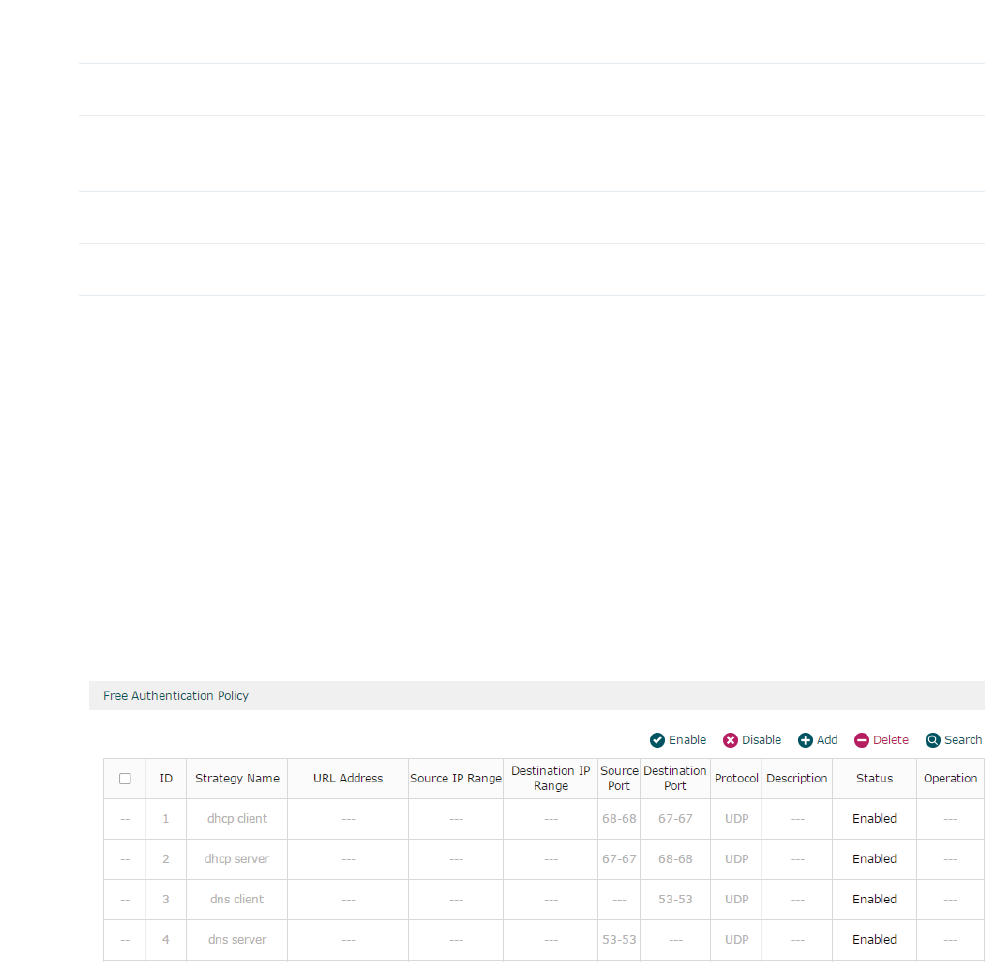Click the Description column header

797,778
